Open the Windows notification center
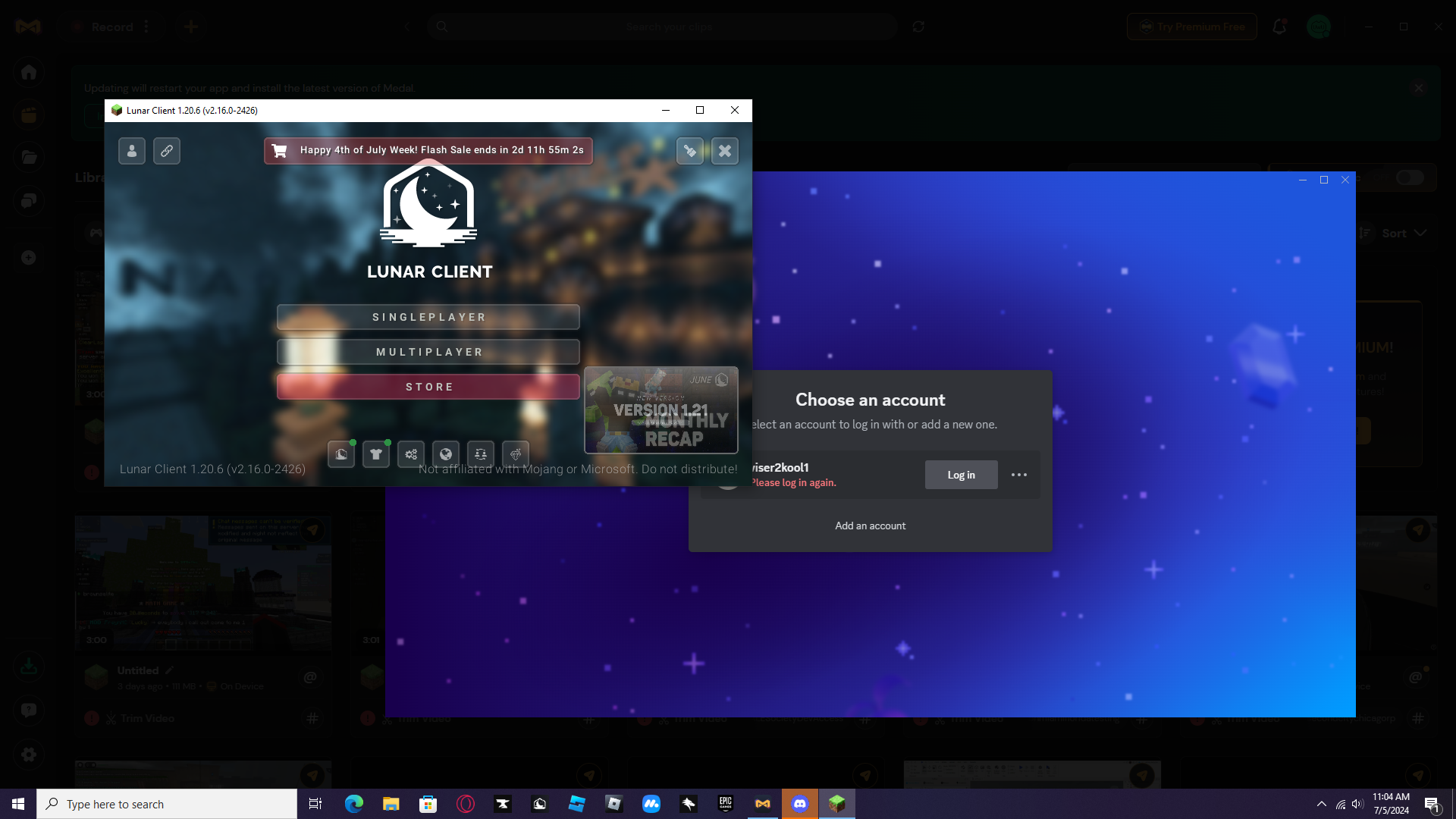 click(1432, 804)
